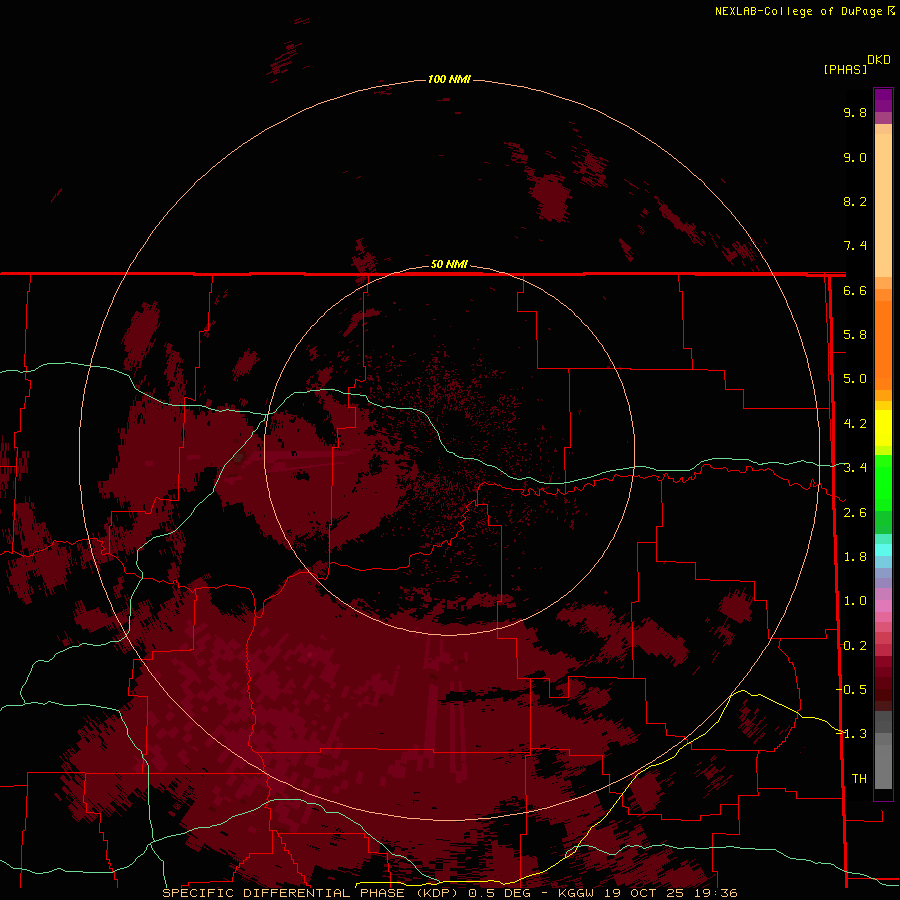
Task: Select the 3.4 legend scale value
Action: [855, 468]
